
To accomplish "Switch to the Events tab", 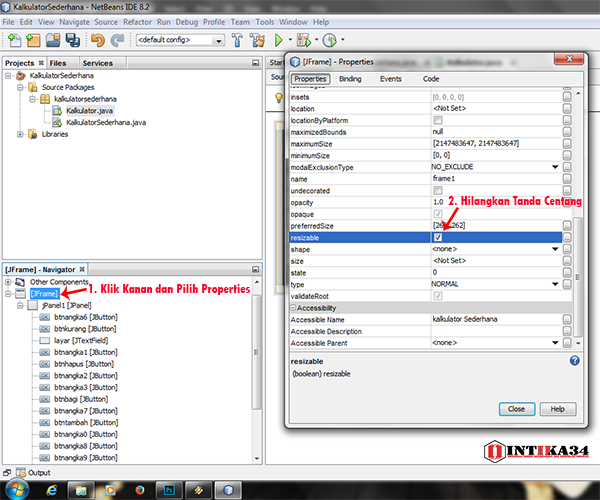I will pyautogui.click(x=391, y=79).
